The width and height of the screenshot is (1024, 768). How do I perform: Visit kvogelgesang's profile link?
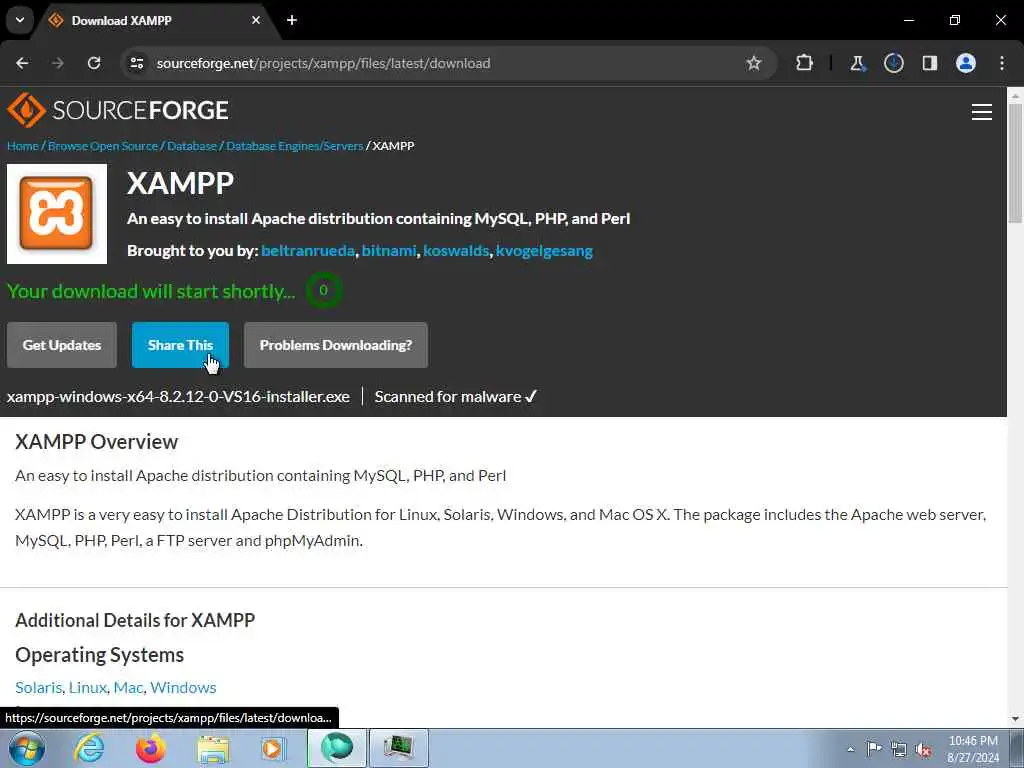pos(544,251)
